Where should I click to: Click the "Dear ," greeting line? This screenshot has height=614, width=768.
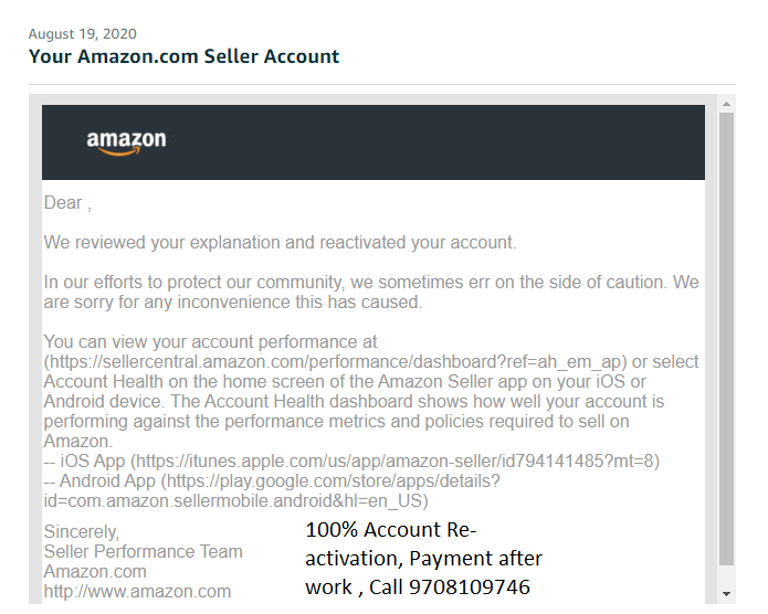pos(67,203)
